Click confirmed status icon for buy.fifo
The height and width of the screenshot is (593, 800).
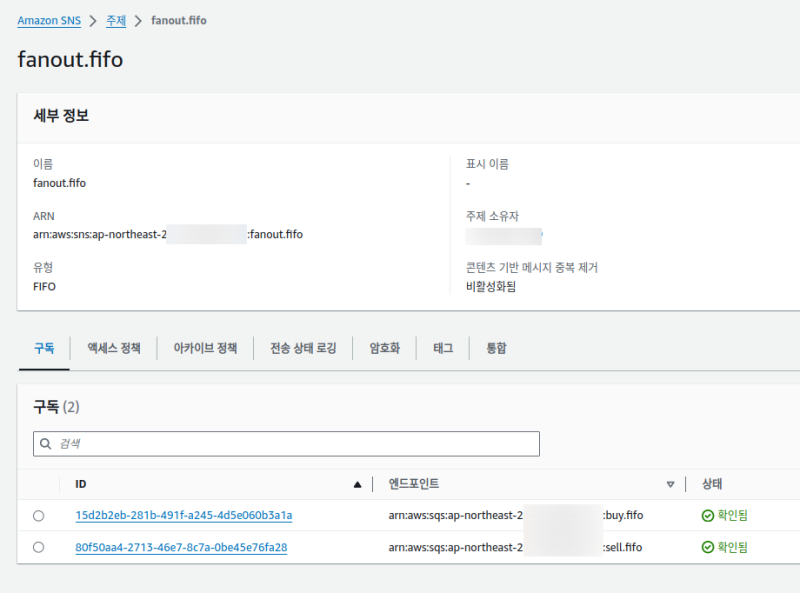pos(708,516)
